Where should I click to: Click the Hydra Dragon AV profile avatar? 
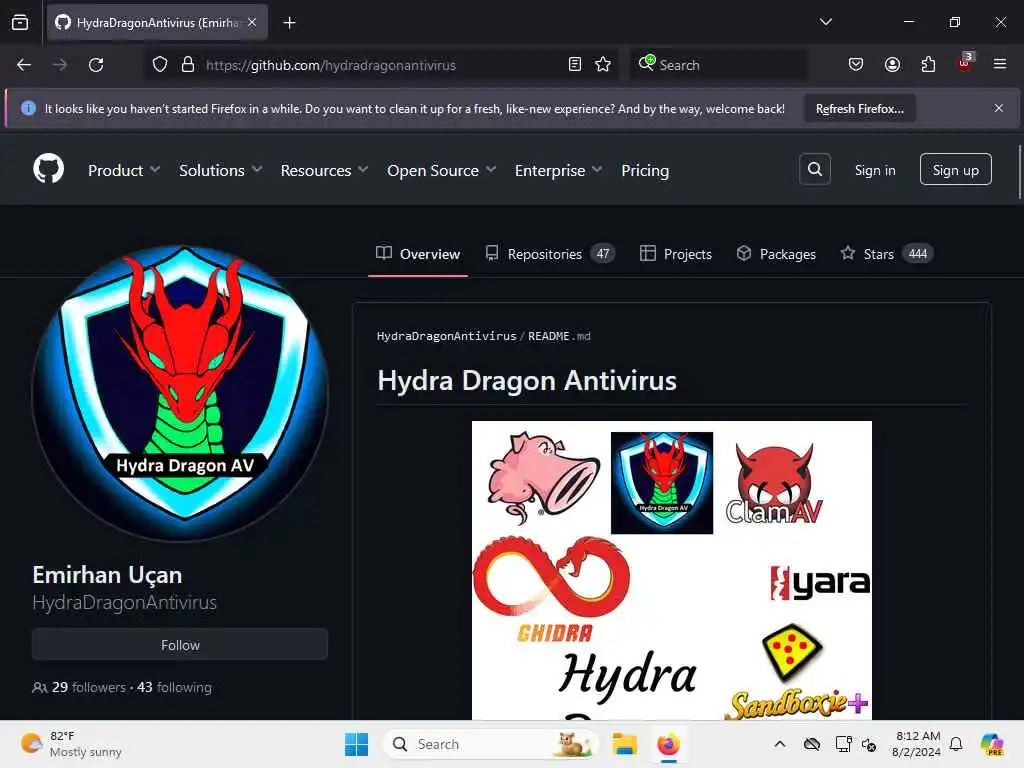coord(180,393)
